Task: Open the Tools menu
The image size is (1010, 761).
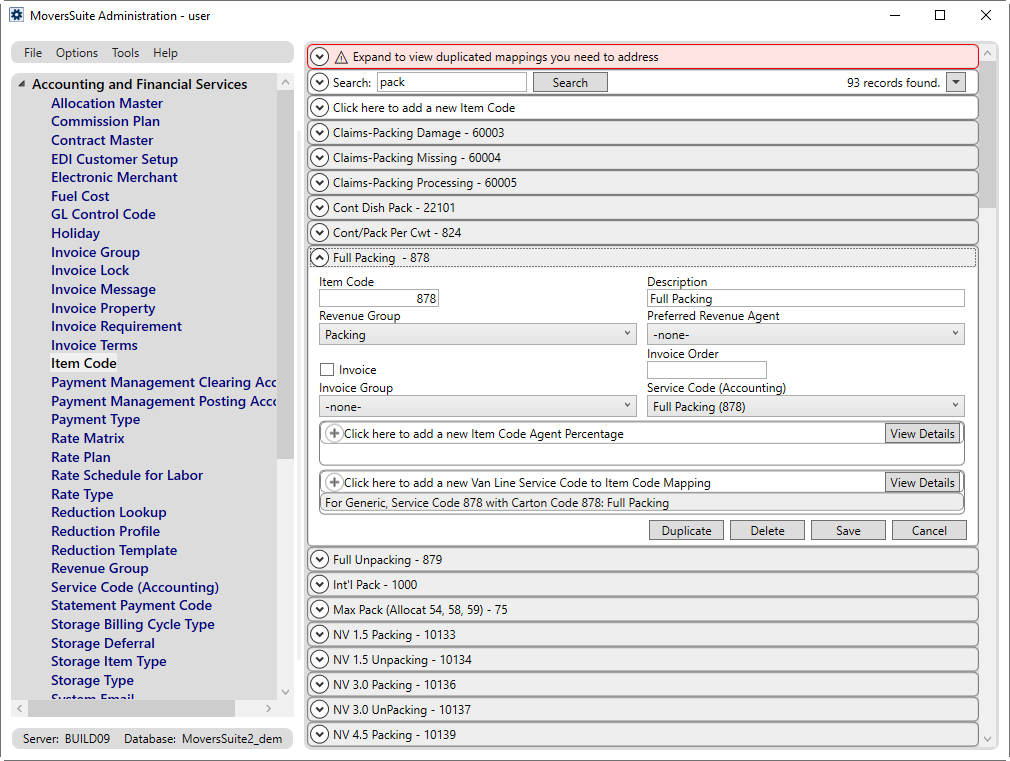Action: tap(125, 53)
